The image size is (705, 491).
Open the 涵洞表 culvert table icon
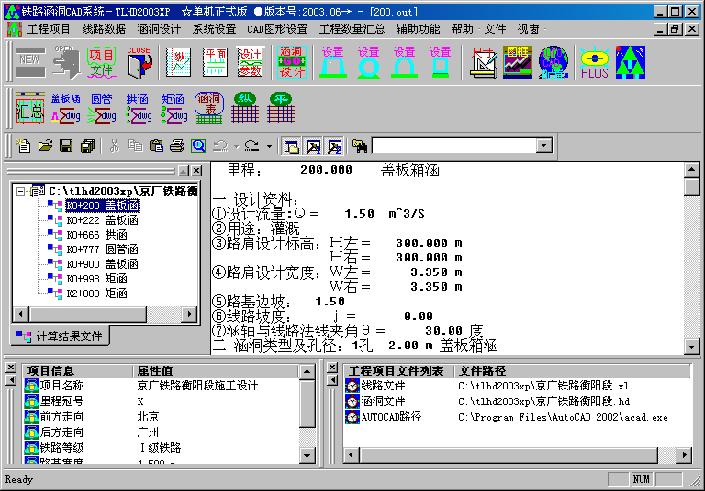click(x=209, y=108)
